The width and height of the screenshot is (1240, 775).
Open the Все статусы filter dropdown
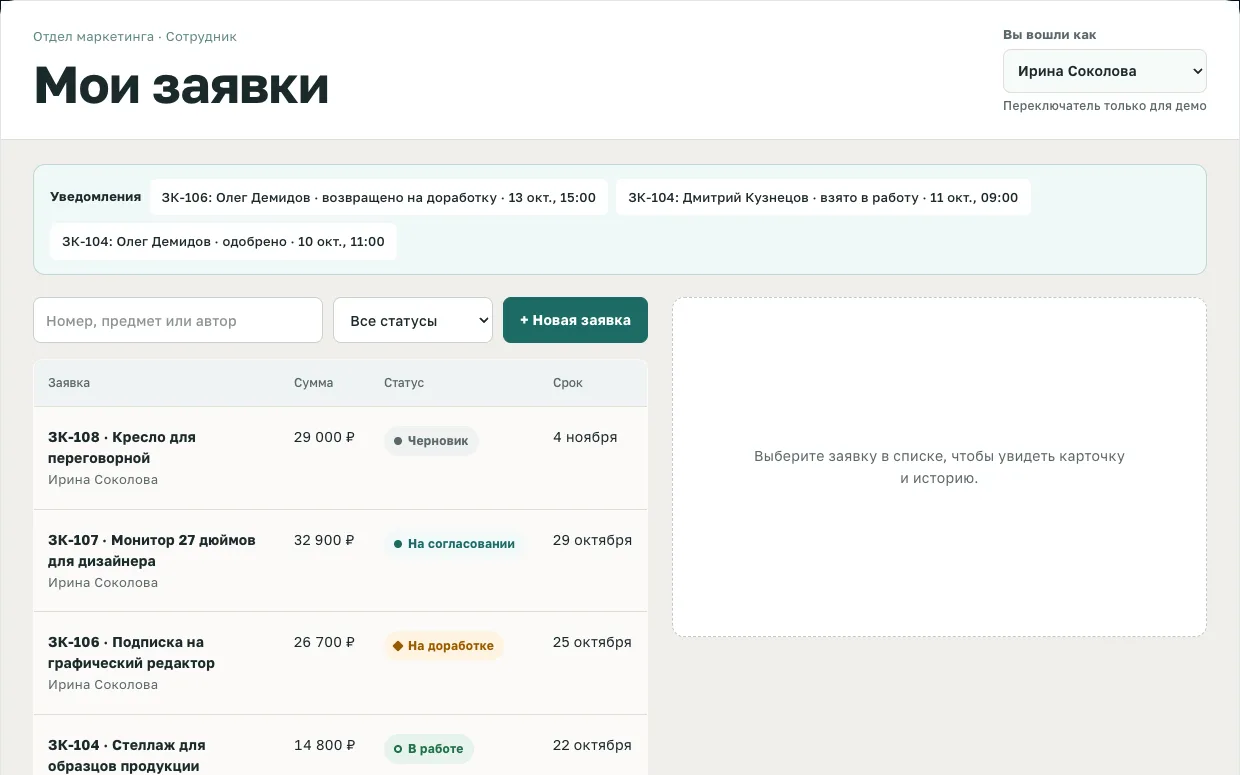pyautogui.click(x=413, y=320)
